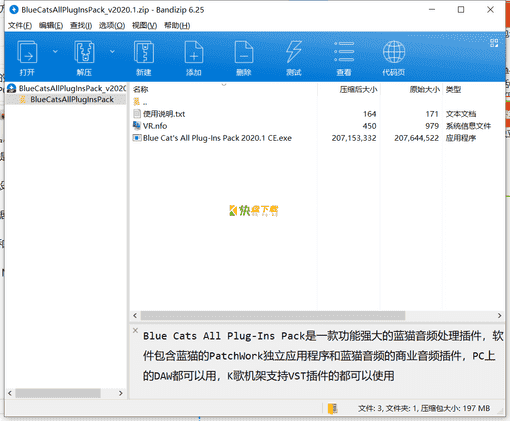Click the Test (测试) lightning icon
This screenshot has height=421, width=510.
pos(294,52)
